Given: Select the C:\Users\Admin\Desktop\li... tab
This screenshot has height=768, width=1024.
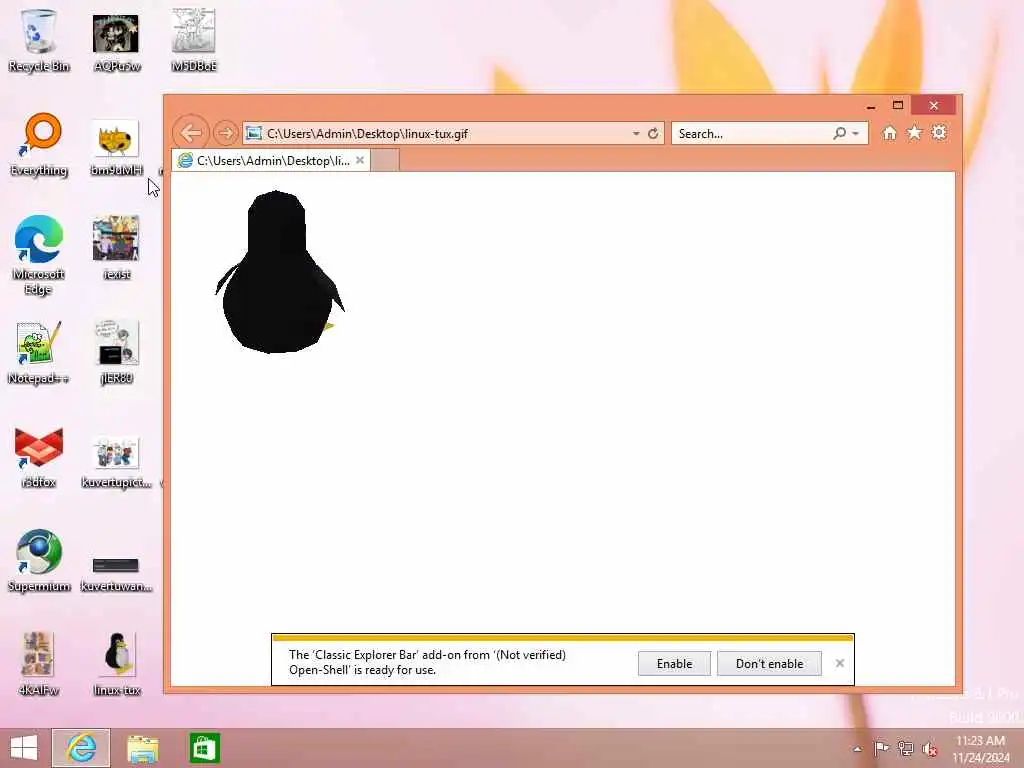Looking at the screenshot, I should (x=271, y=160).
